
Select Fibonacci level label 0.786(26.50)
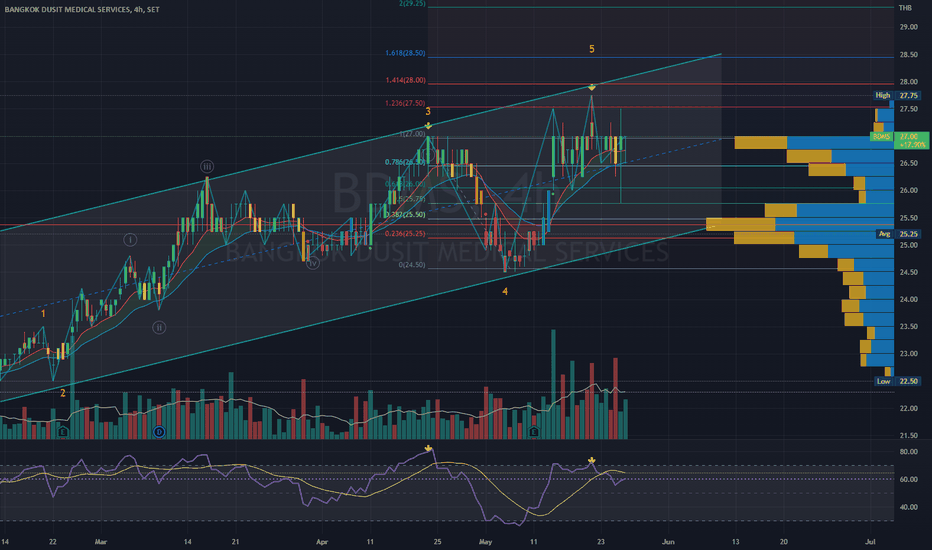405,162
